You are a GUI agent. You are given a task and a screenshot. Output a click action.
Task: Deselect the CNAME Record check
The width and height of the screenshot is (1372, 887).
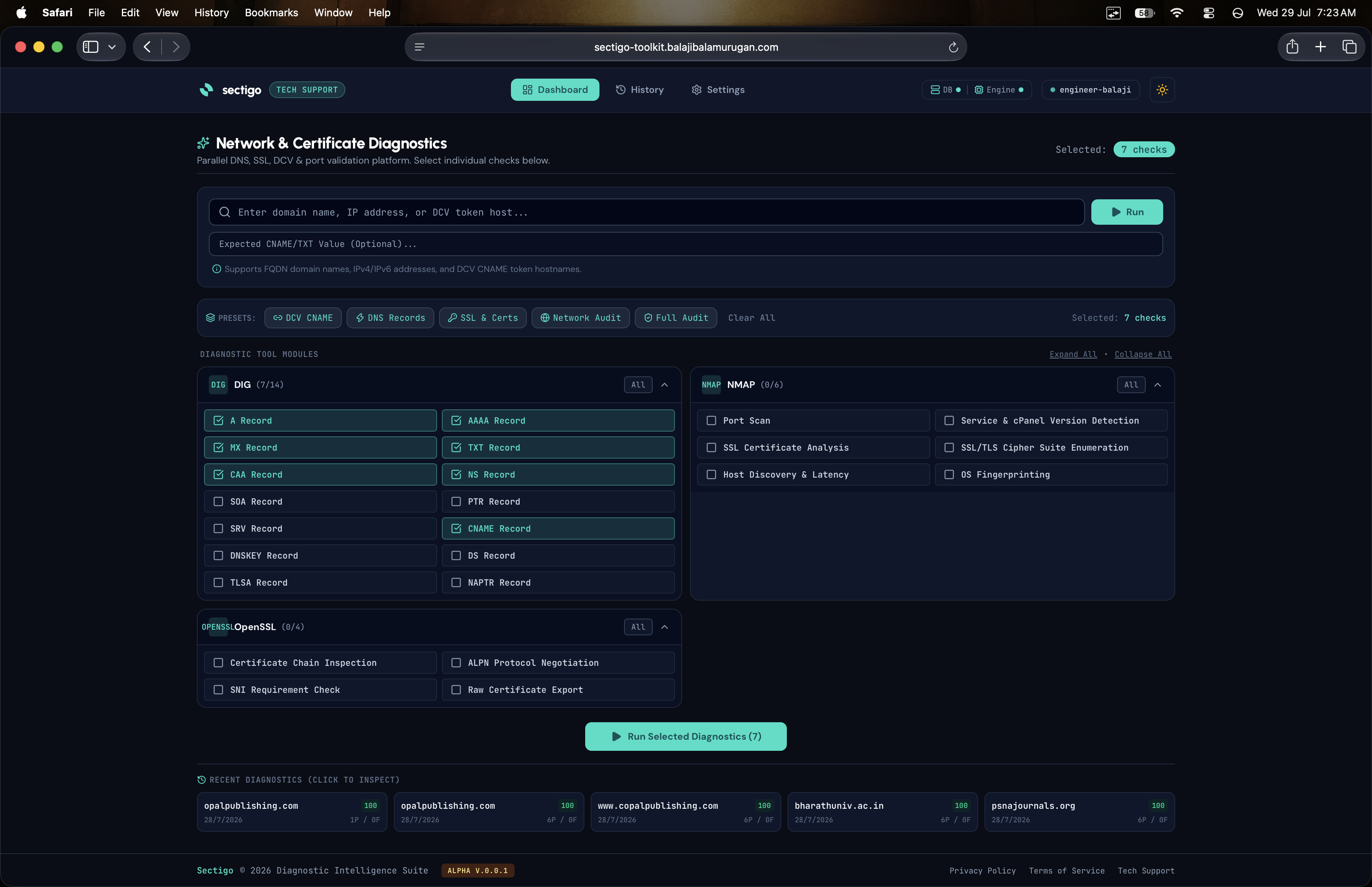point(456,529)
